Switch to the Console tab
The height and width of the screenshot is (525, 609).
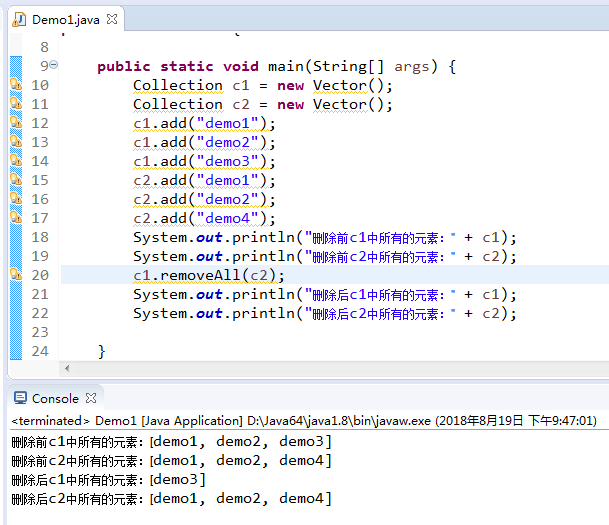pyautogui.click(x=55, y=398)
